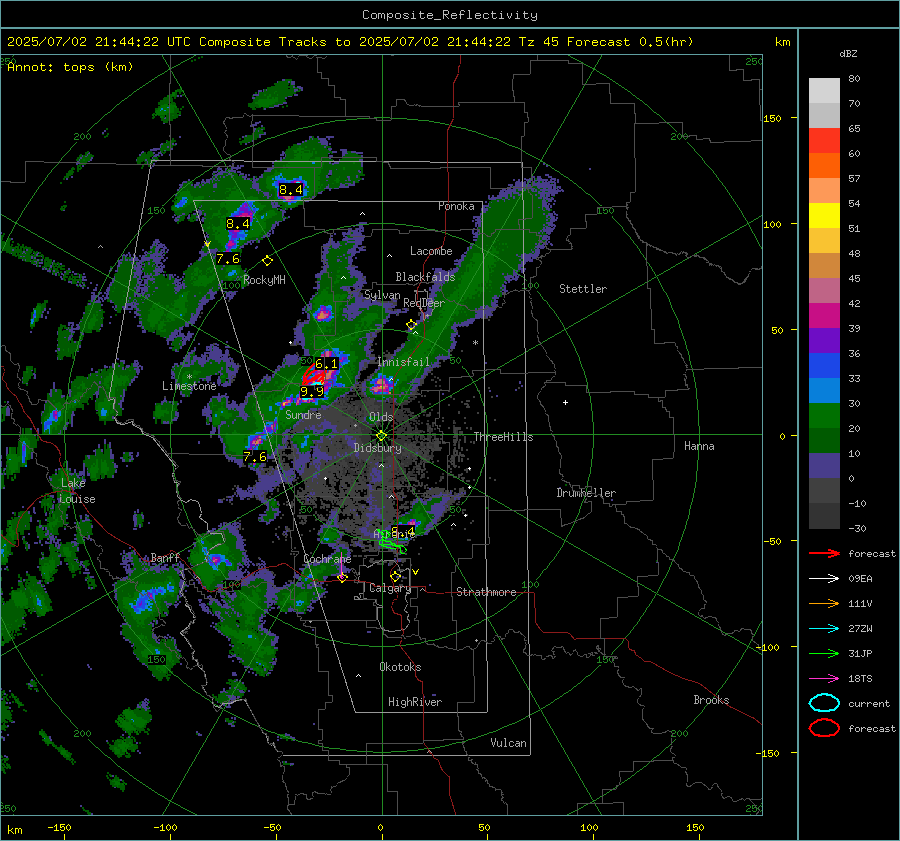Click the Drumheller city label
This screenshot has width=900, height=841.
pyautogui.click(x=586, y=493)
